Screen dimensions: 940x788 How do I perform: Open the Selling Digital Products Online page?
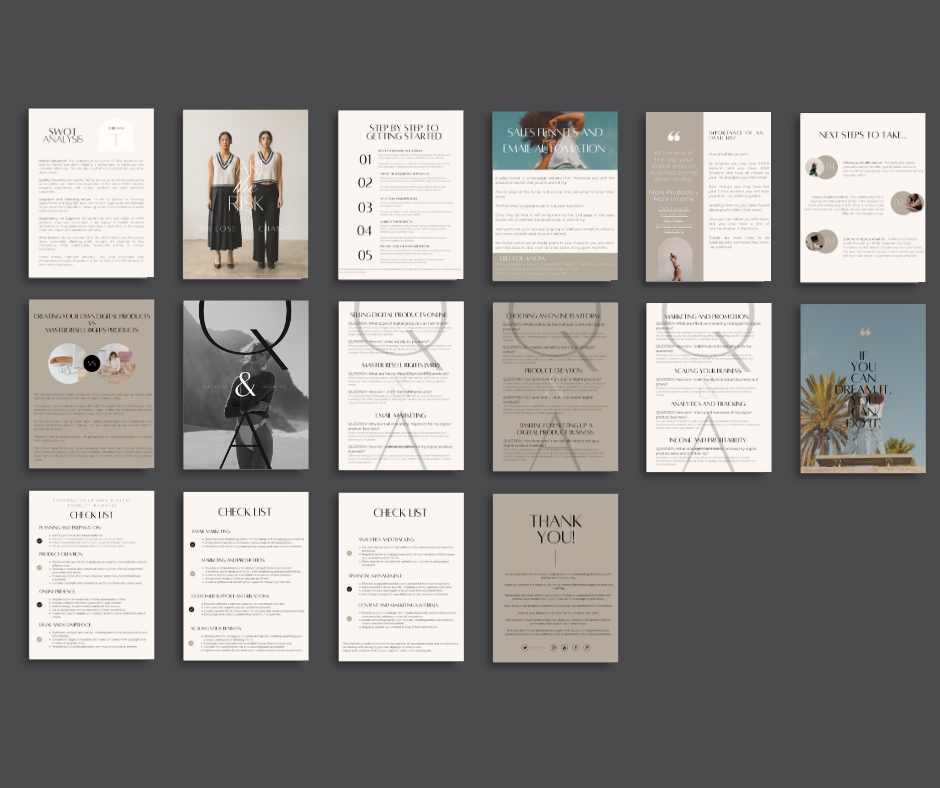(400, 385)
